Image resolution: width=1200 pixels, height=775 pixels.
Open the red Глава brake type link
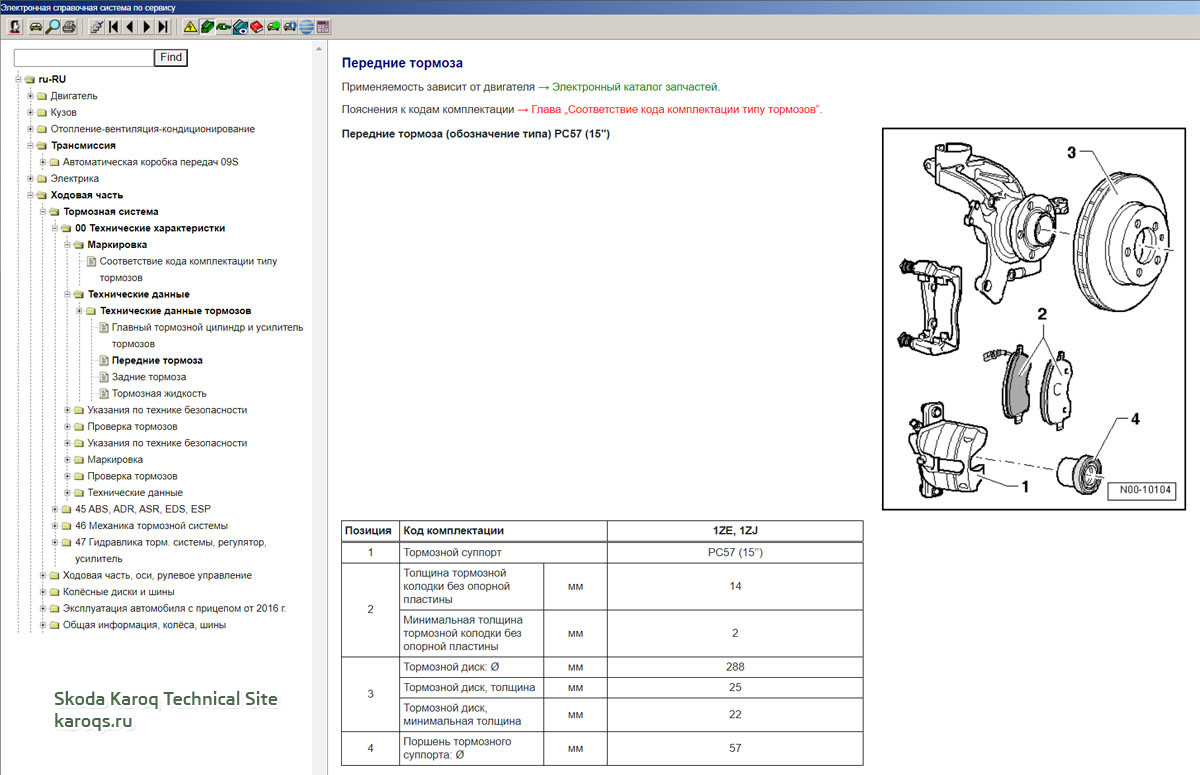[676, 109]
